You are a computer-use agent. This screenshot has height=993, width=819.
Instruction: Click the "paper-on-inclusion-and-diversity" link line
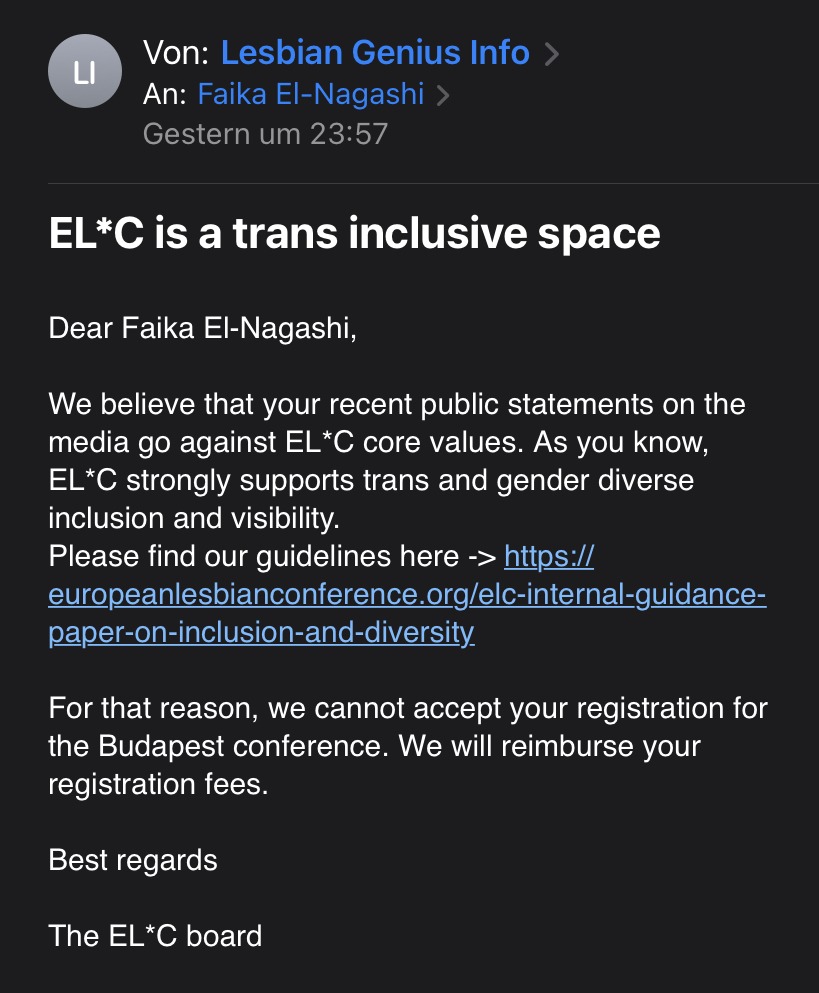(261, 632)
